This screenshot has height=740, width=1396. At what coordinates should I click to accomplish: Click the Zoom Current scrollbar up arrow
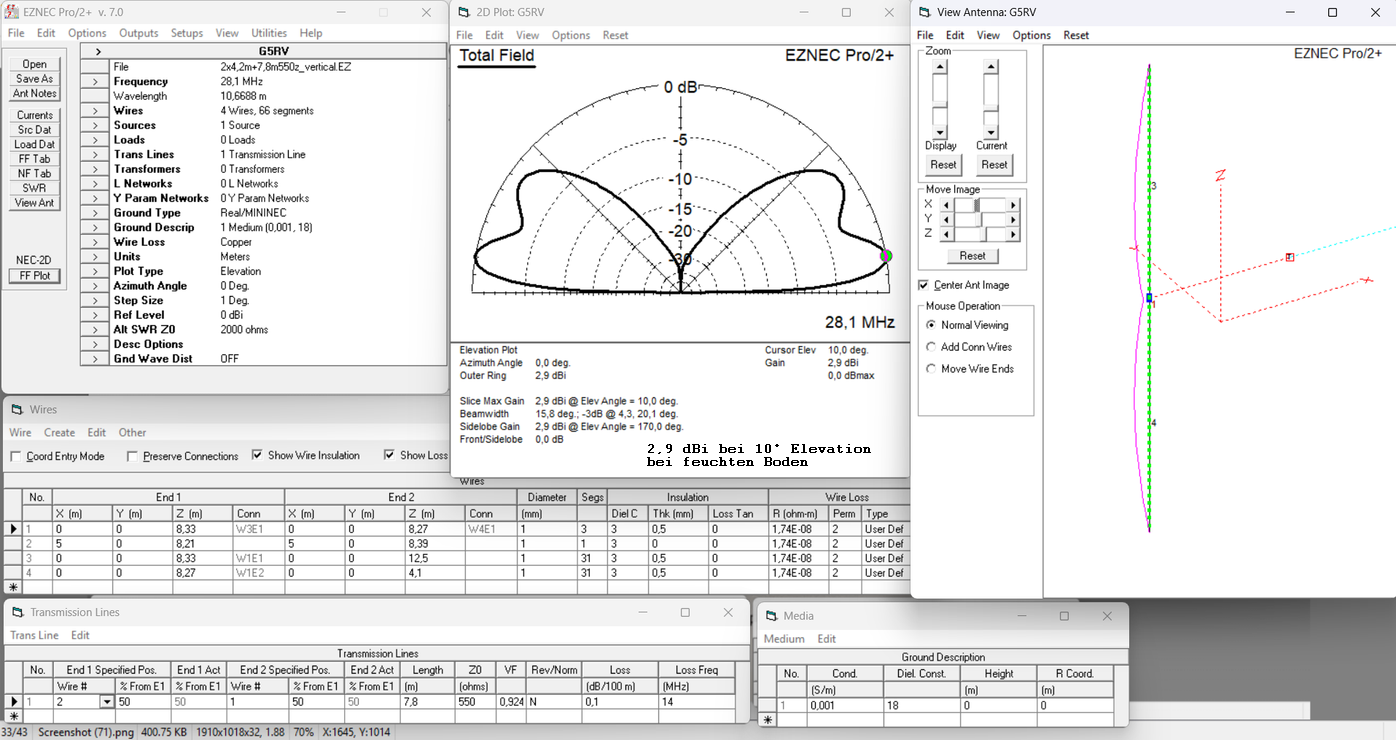(990, 67)
